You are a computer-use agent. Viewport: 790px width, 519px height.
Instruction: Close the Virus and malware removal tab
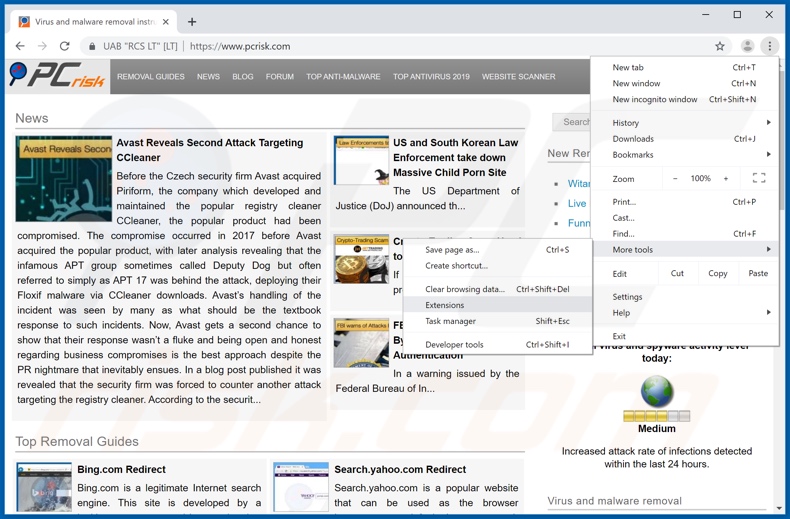166,22
